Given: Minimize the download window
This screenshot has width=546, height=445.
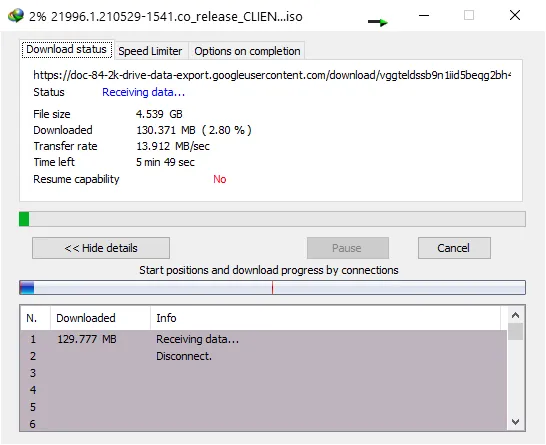Looking at the screenshot, I should tap(424, 16).
